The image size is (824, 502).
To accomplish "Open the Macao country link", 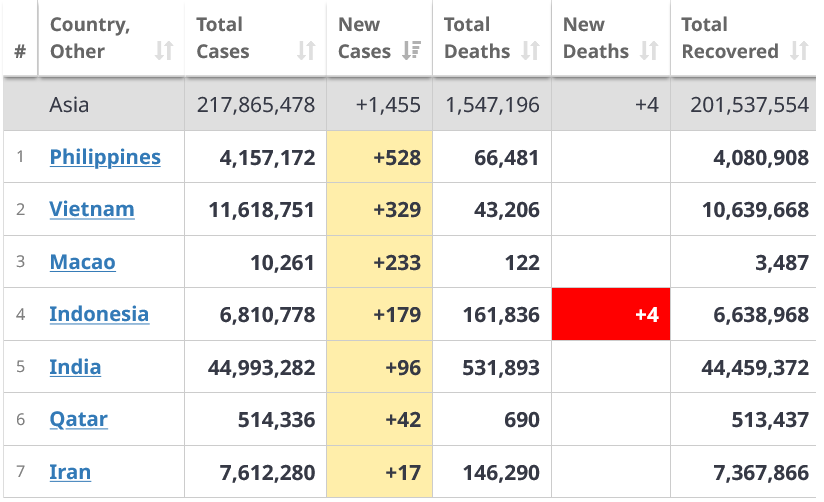I will (x=82, y=262).
